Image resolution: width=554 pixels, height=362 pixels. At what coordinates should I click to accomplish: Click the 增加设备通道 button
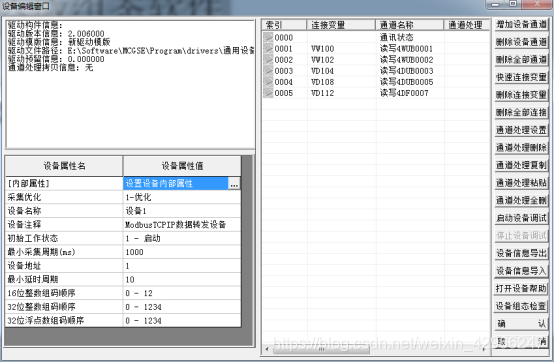coord(521,24)
